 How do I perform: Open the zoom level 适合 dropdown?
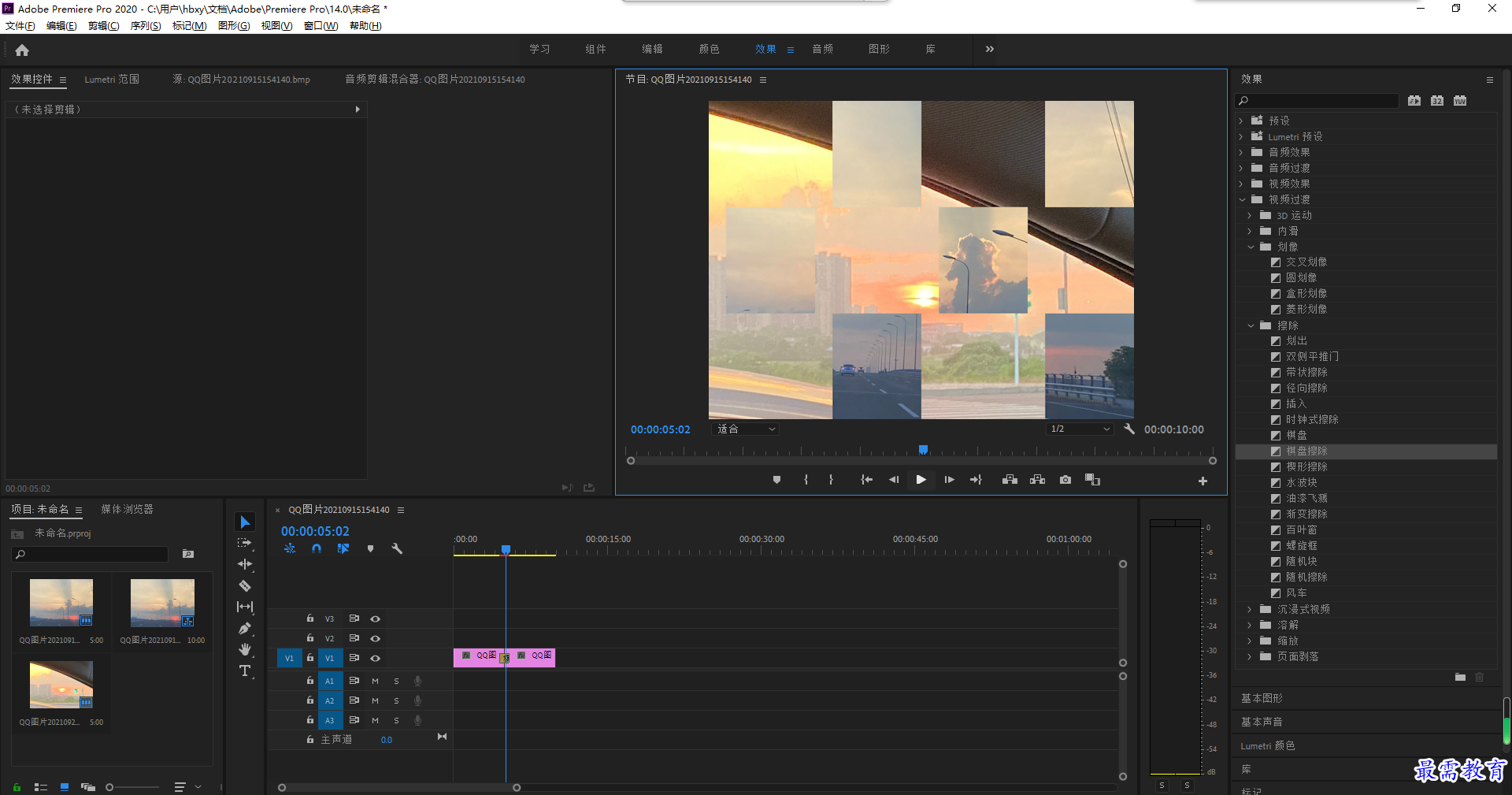(x=745, y=429)
